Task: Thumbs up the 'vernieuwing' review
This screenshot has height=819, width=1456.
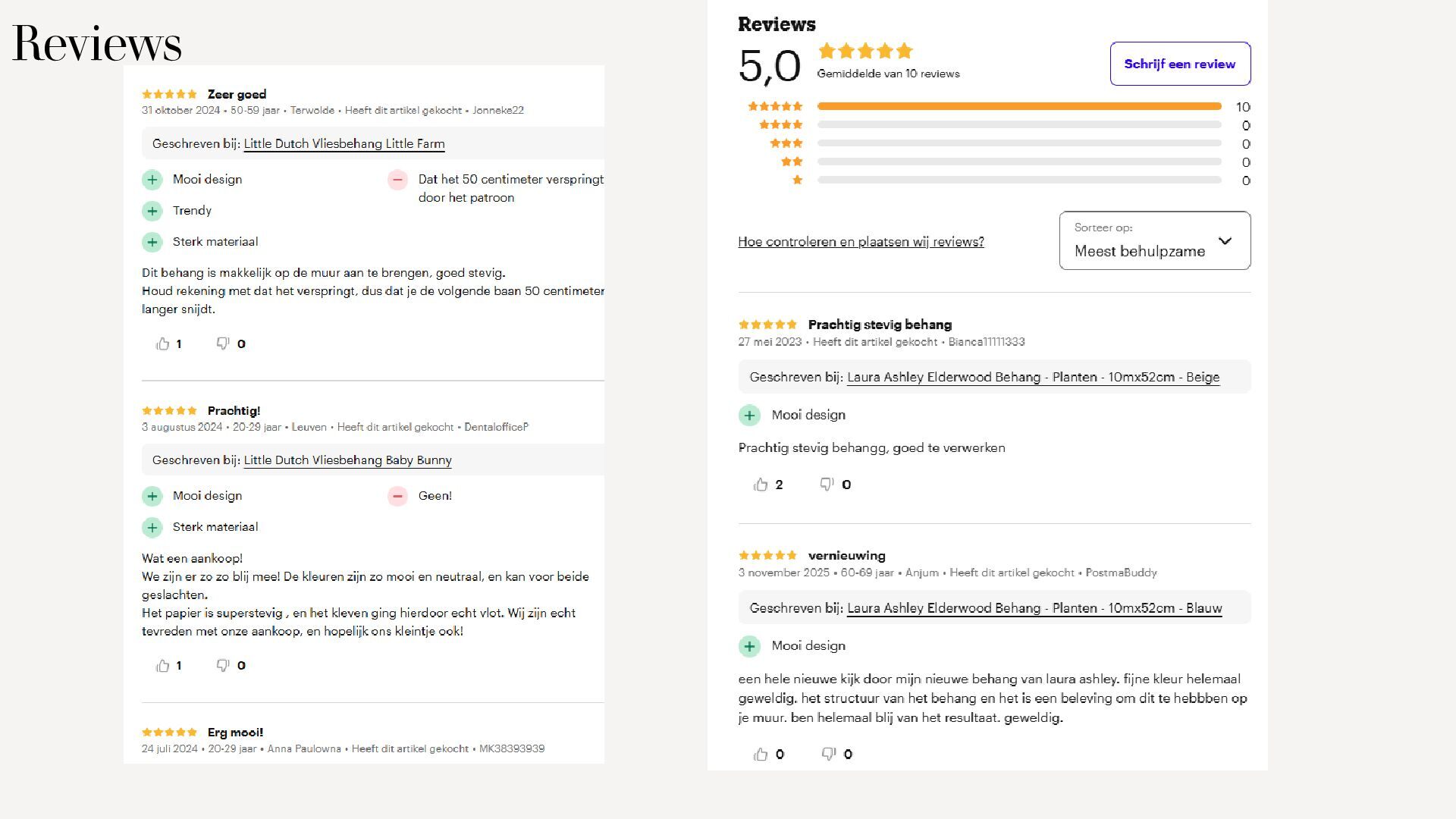Action: 761,755
